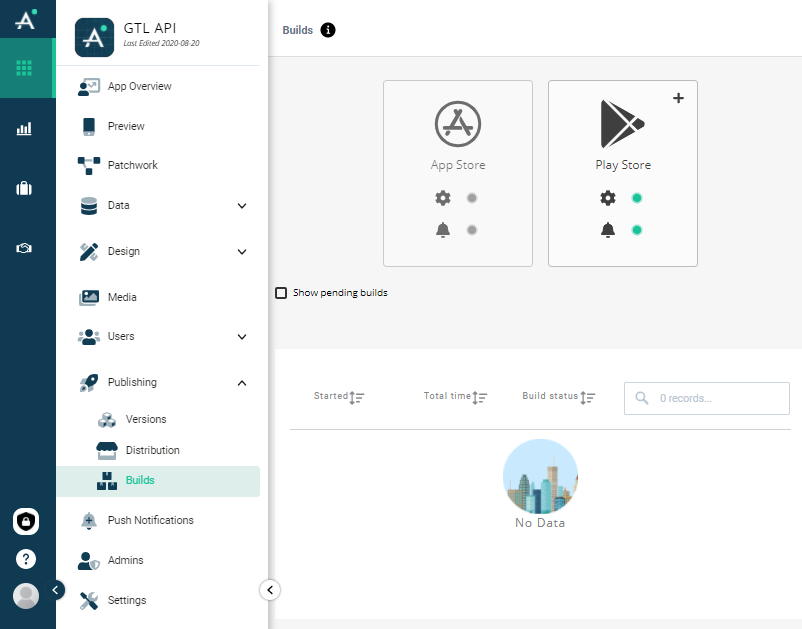Image resolution: width=802 pixels, height=629 pixels.
Task: Expand the Design menu chevron
Action: [x=242, y=252]
